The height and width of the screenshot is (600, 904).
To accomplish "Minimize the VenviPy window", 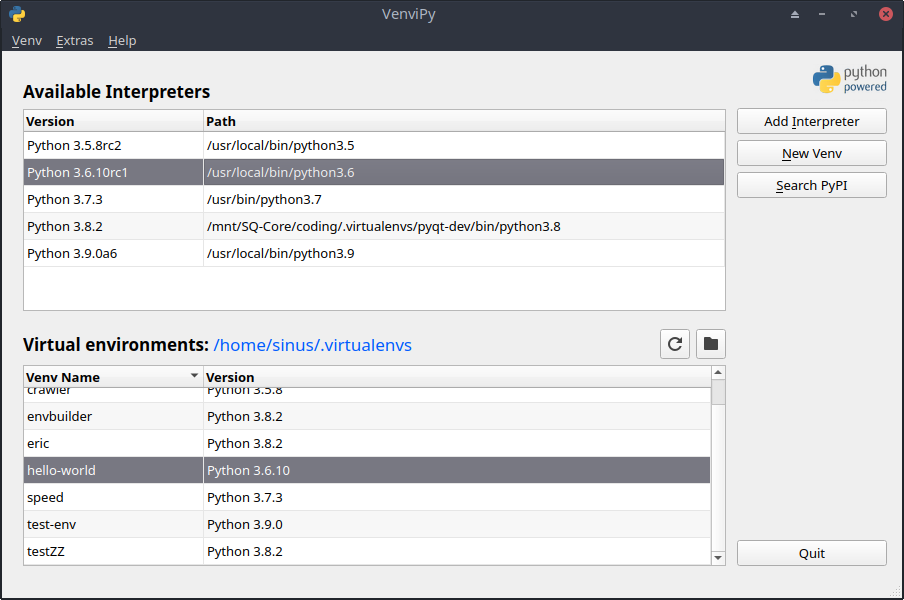I will pyautogui.click(x=822, y=14).
